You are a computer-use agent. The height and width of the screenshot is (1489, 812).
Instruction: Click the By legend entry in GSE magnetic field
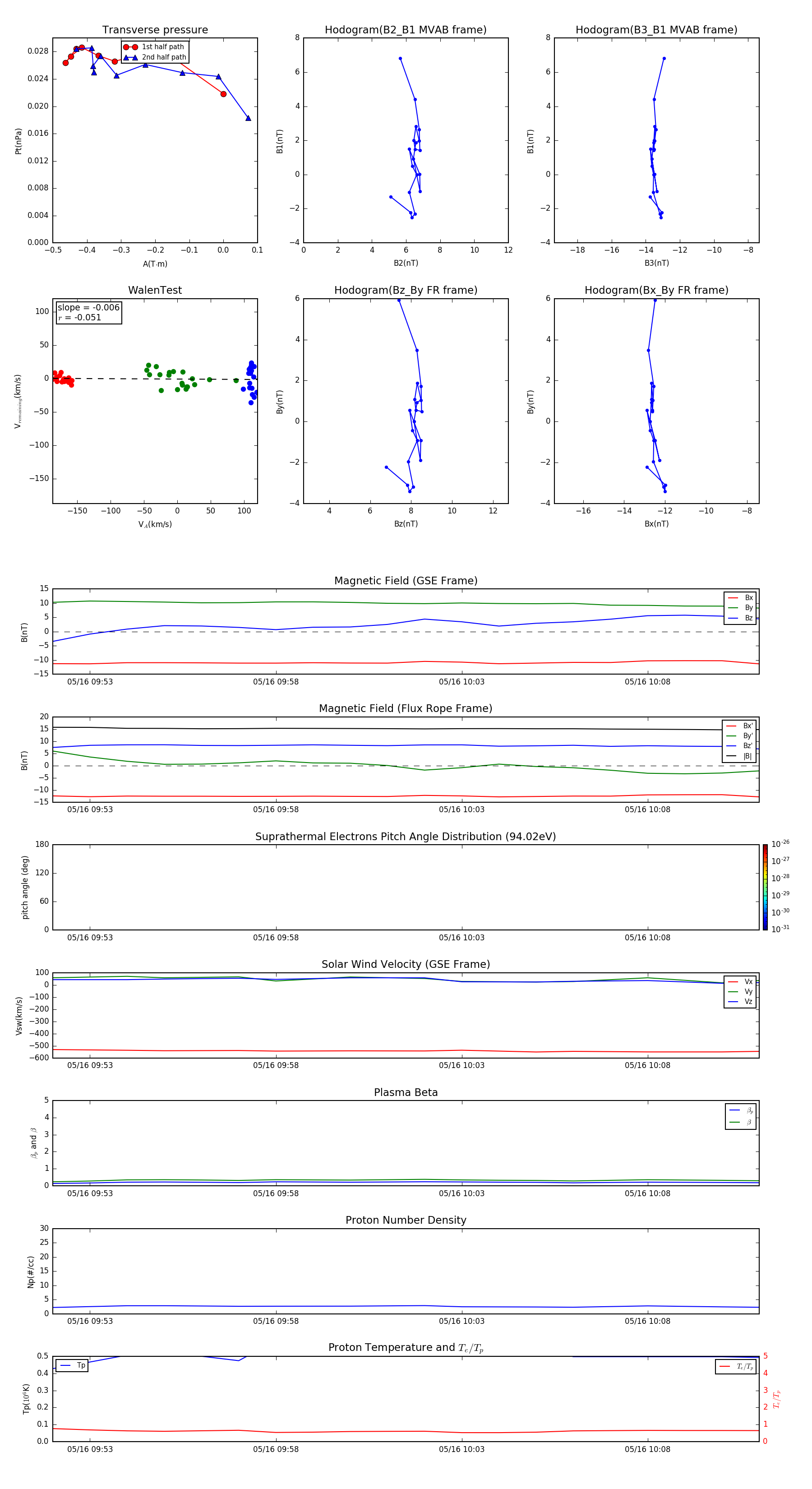pyautogui.click(x=740, y=607)
